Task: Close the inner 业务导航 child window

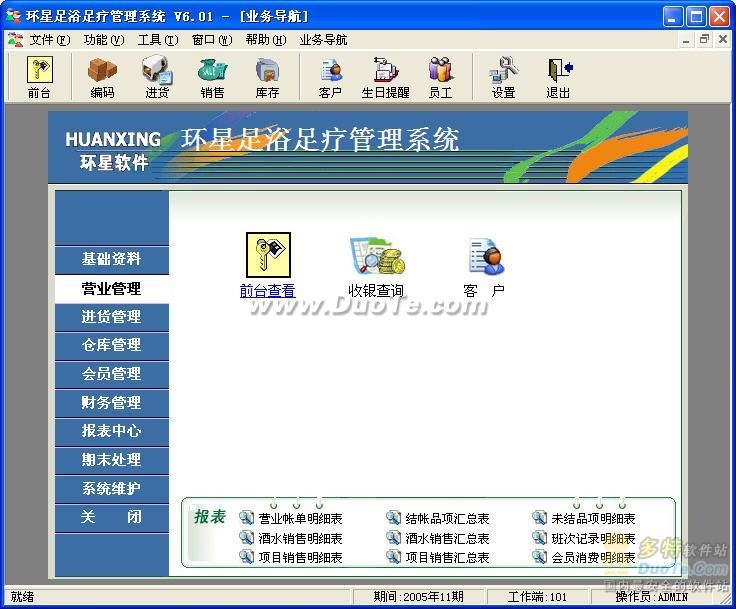Action: (723, 40)
